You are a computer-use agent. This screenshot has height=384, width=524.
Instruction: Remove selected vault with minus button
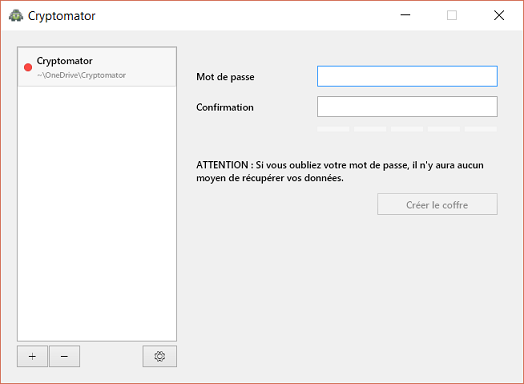pos(64,356)
